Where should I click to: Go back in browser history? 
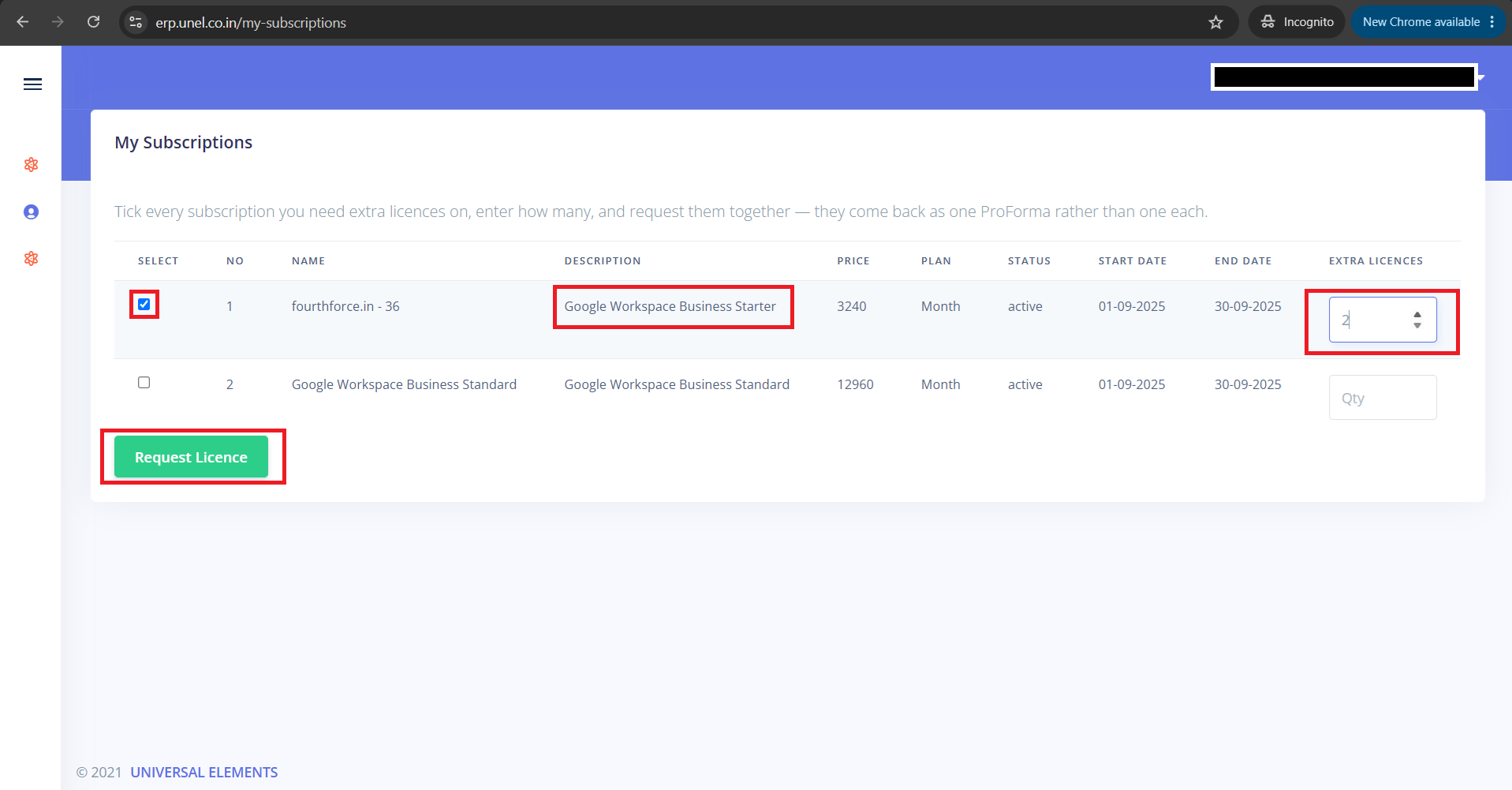22,22
